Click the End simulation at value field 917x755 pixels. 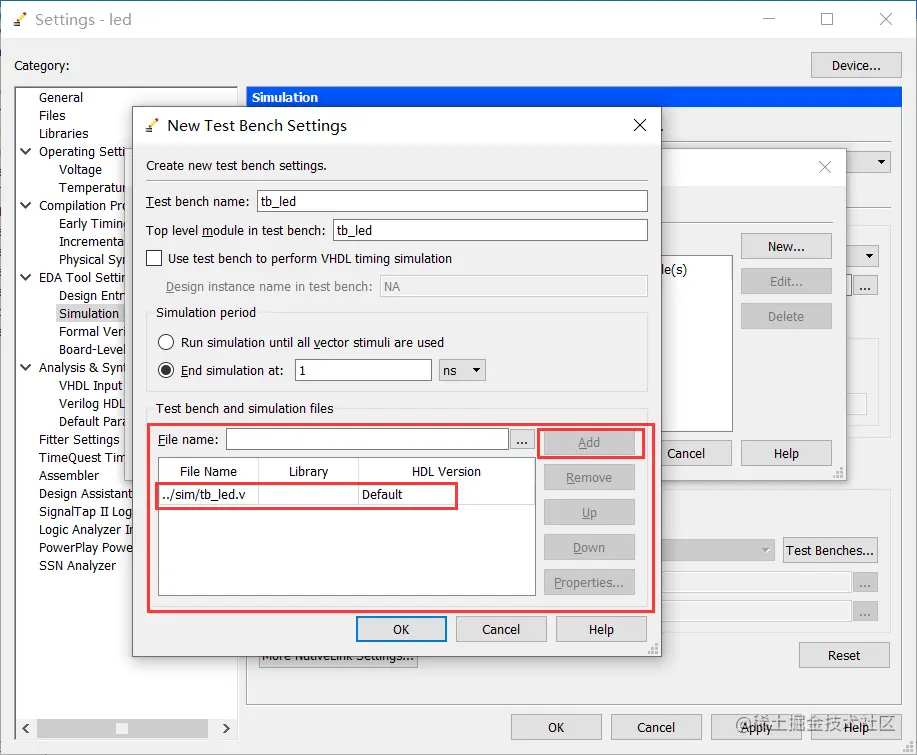pyautogui.click(x=363, y=370)
